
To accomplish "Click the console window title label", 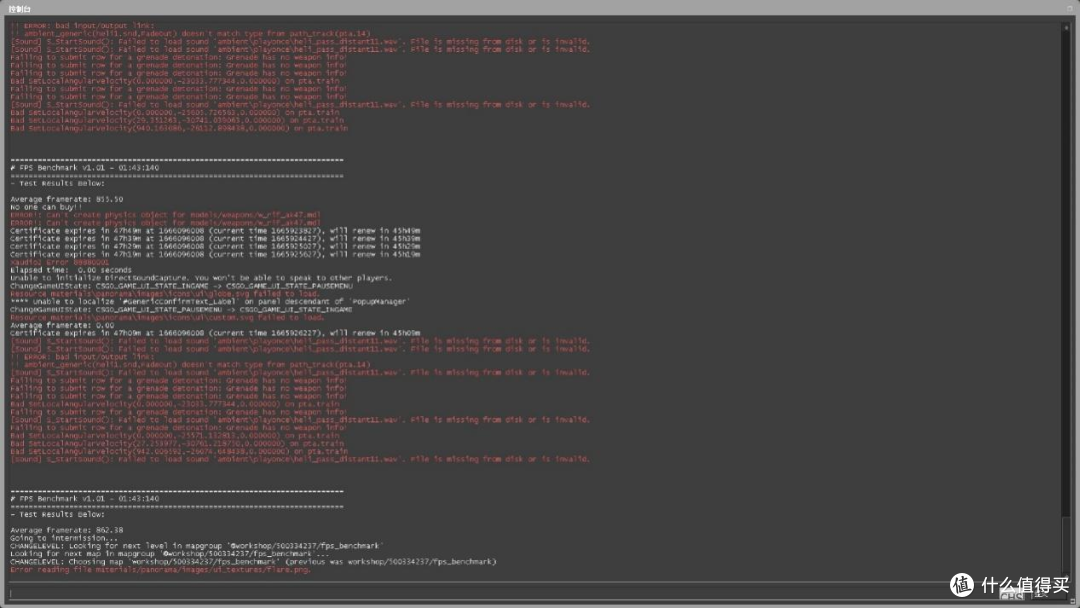I will (x=19, y=9).
